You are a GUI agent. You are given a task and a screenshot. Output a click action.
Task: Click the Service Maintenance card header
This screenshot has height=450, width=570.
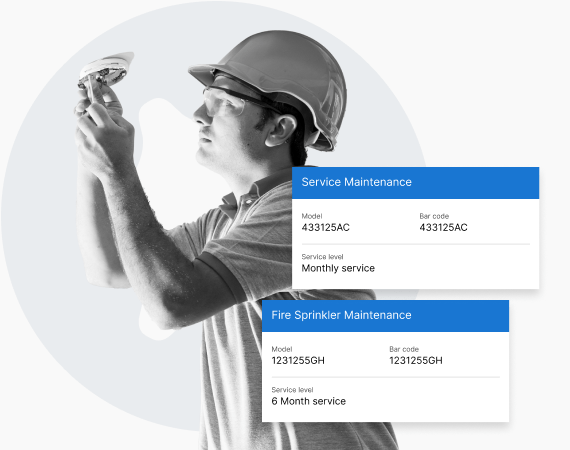[x=415, y=182]
